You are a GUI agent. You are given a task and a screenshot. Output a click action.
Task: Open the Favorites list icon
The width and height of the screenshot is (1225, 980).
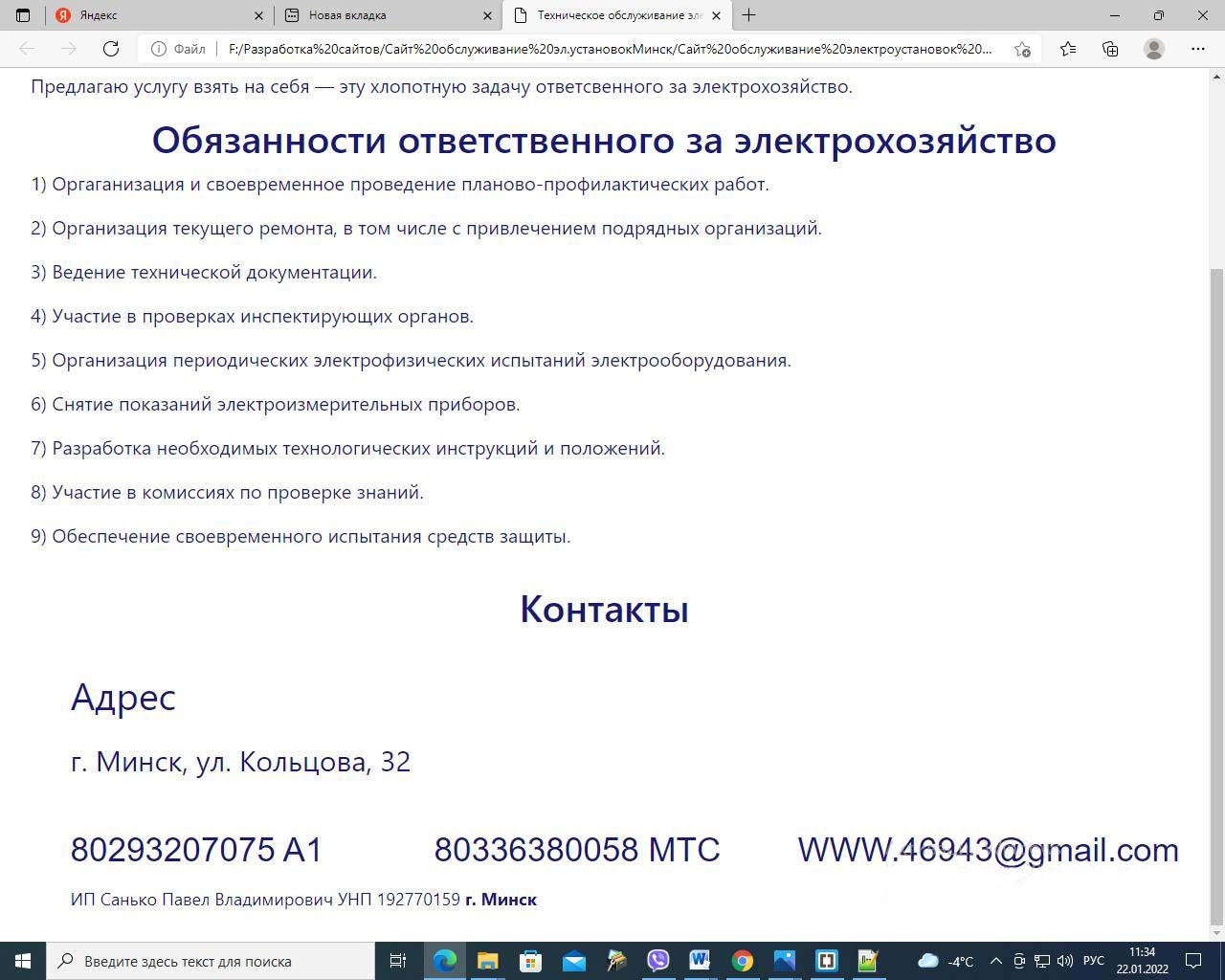[1068, 49]
